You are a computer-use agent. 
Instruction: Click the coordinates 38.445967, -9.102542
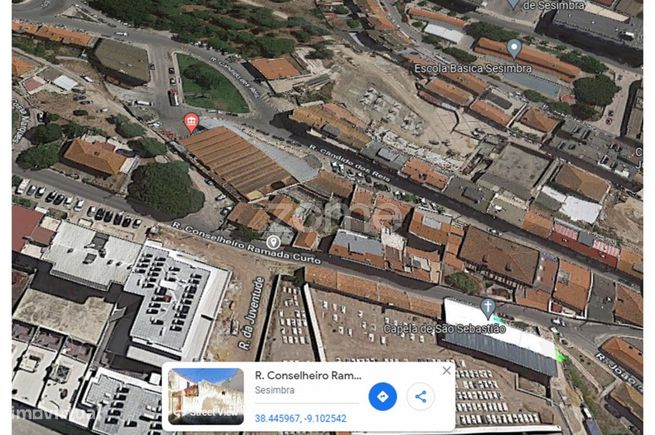point(300,418)
